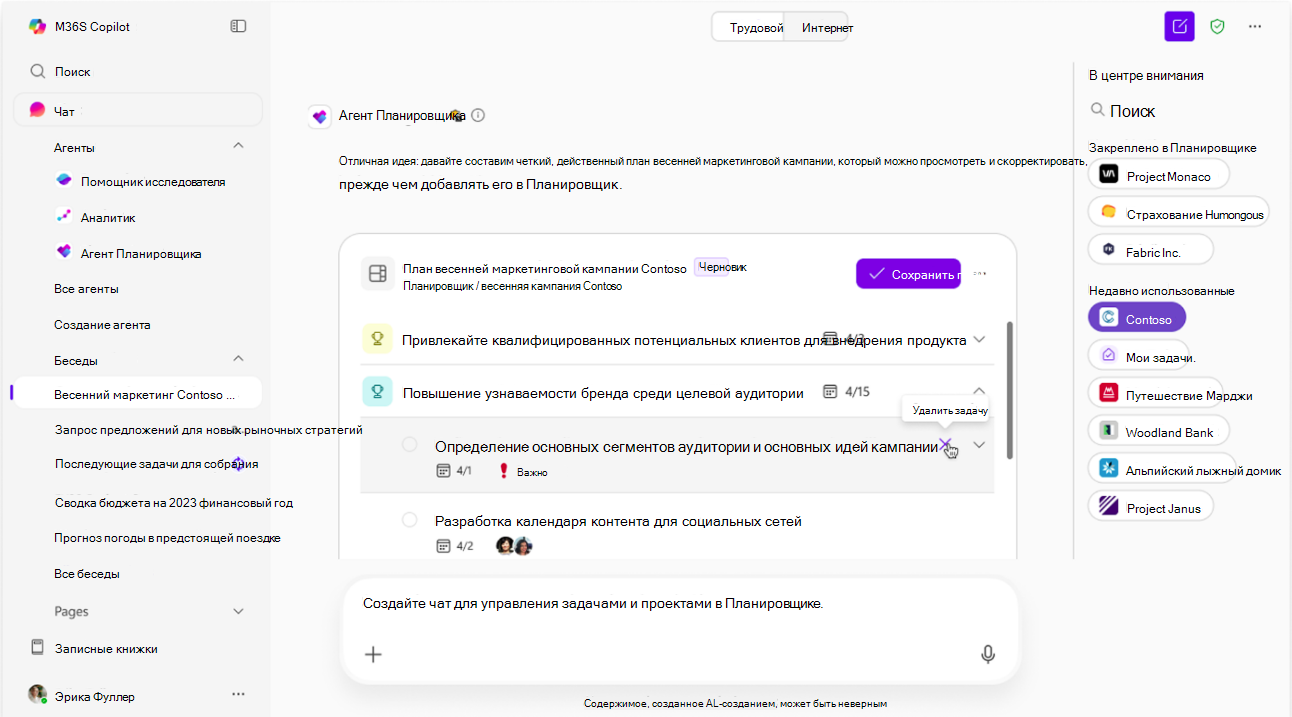This screenshot has width=1292, height=717.
Task: Open pinned plan Project Monaco
Action: point(1158,174)
